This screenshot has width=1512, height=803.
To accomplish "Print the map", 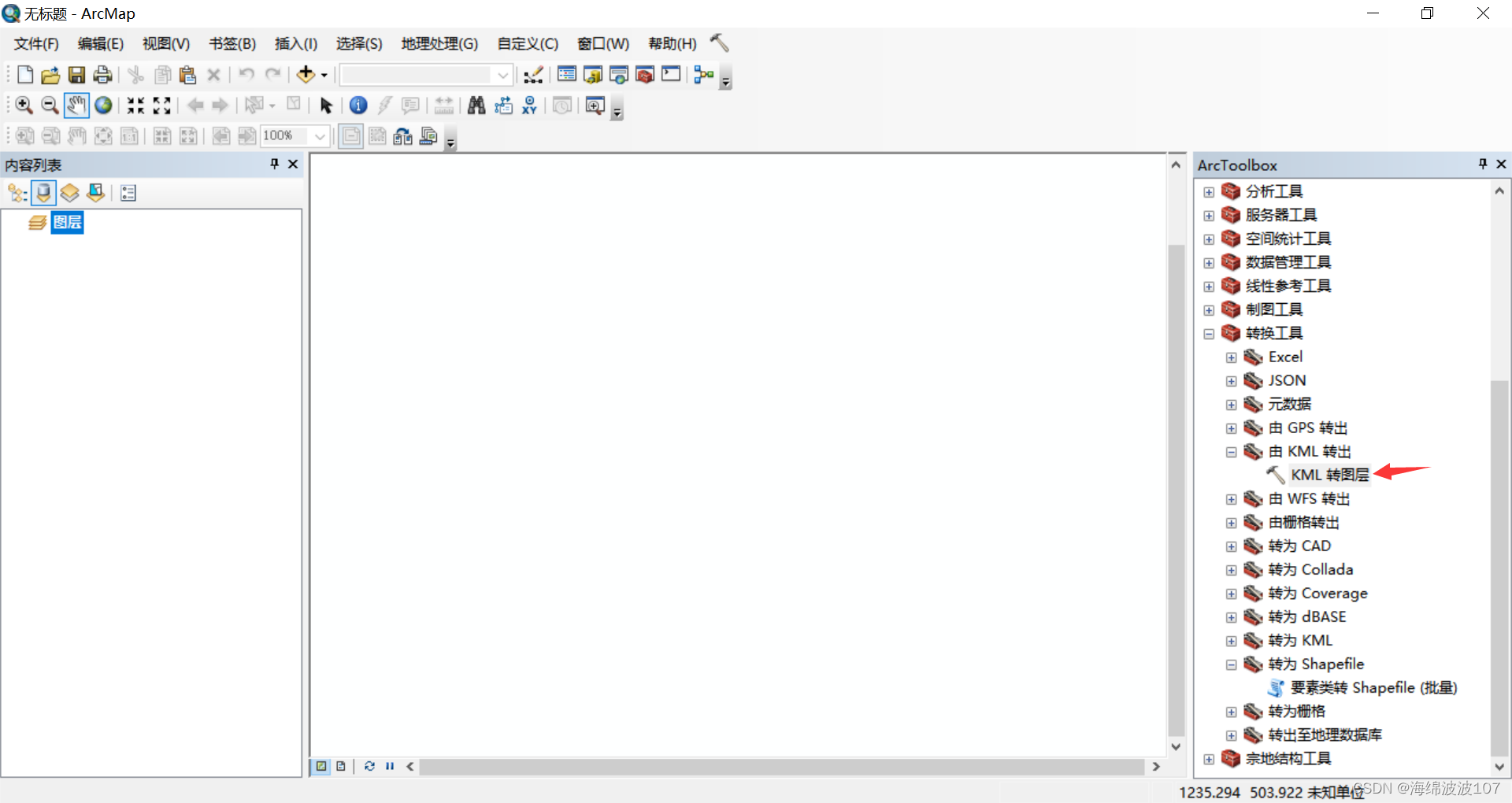I will pos(102,75).
